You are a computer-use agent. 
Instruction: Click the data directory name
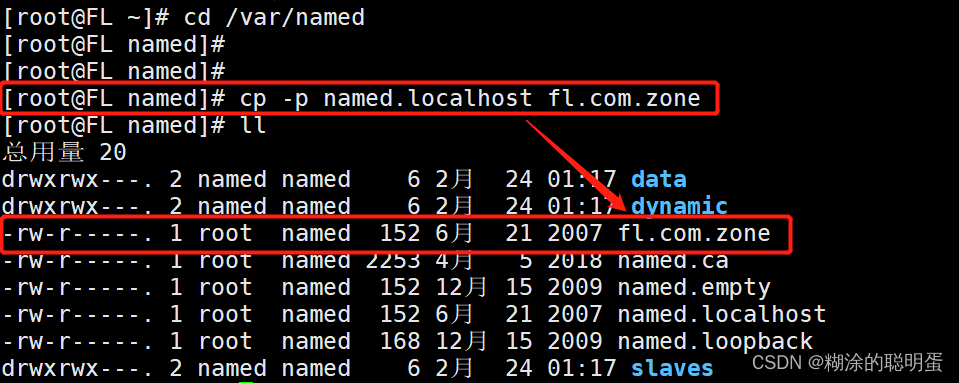(658, 179)
